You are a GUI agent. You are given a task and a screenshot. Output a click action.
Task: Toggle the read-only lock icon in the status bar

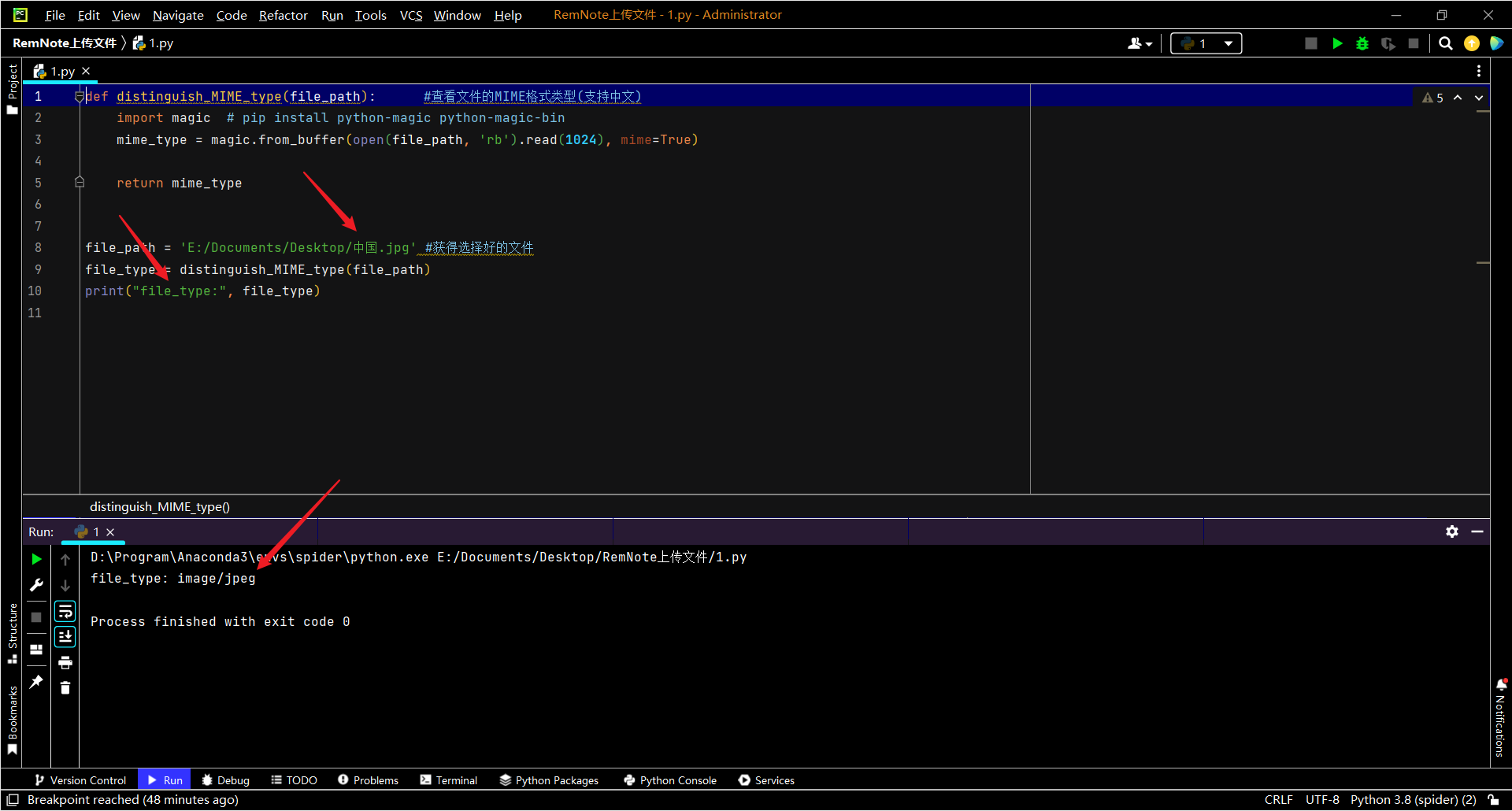point(1493,800)
